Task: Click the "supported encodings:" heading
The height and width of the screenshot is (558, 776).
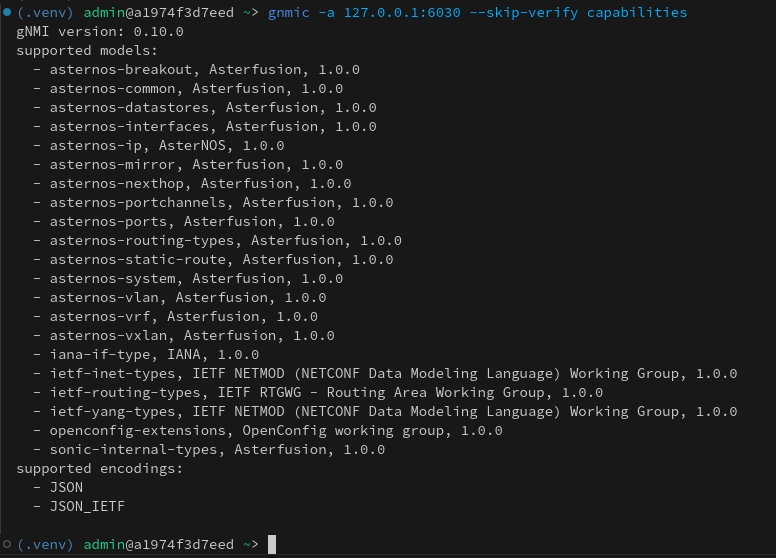Action: coord(100,469)
